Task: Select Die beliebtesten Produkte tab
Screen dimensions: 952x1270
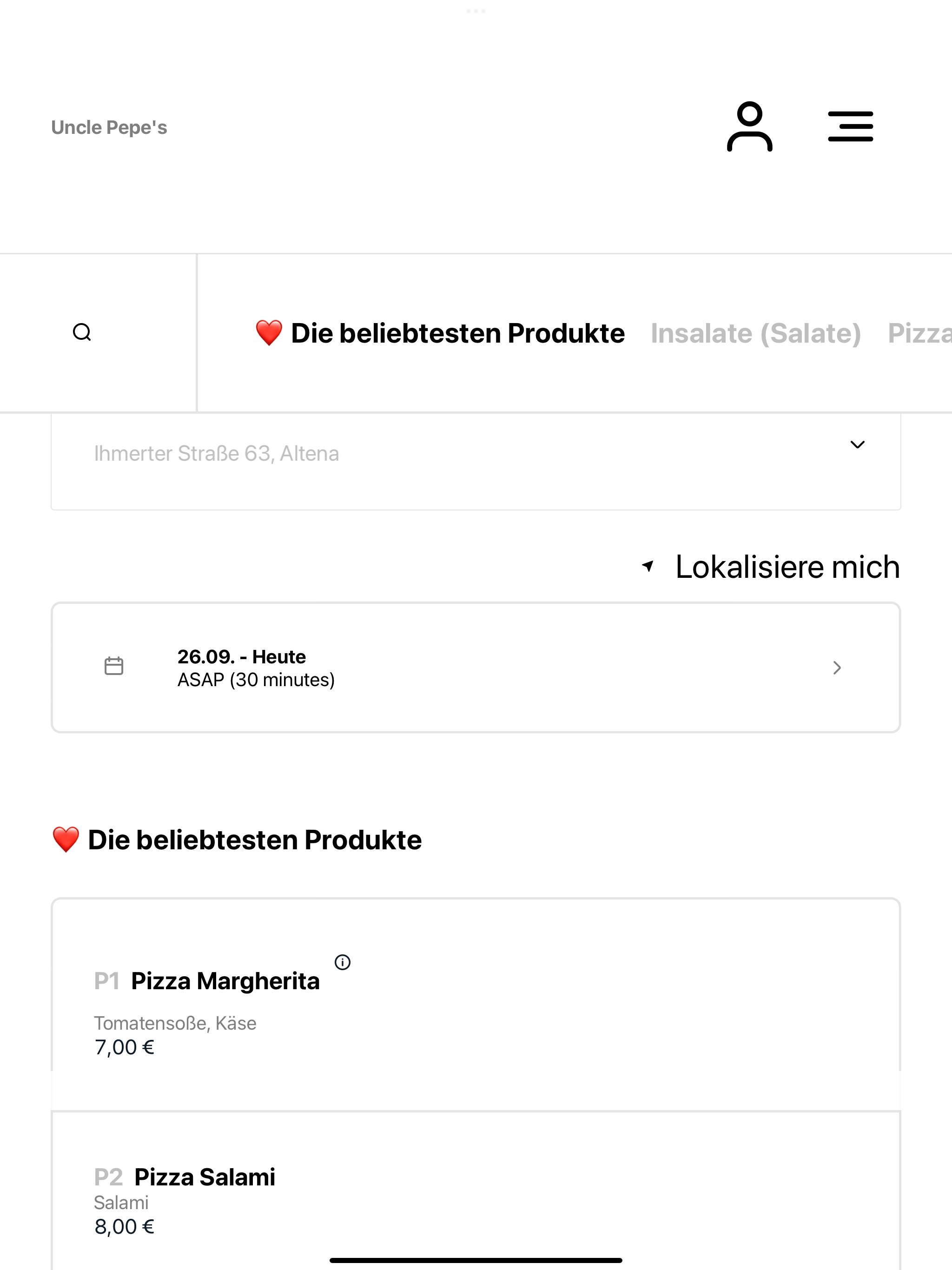Action: (440, 333)
